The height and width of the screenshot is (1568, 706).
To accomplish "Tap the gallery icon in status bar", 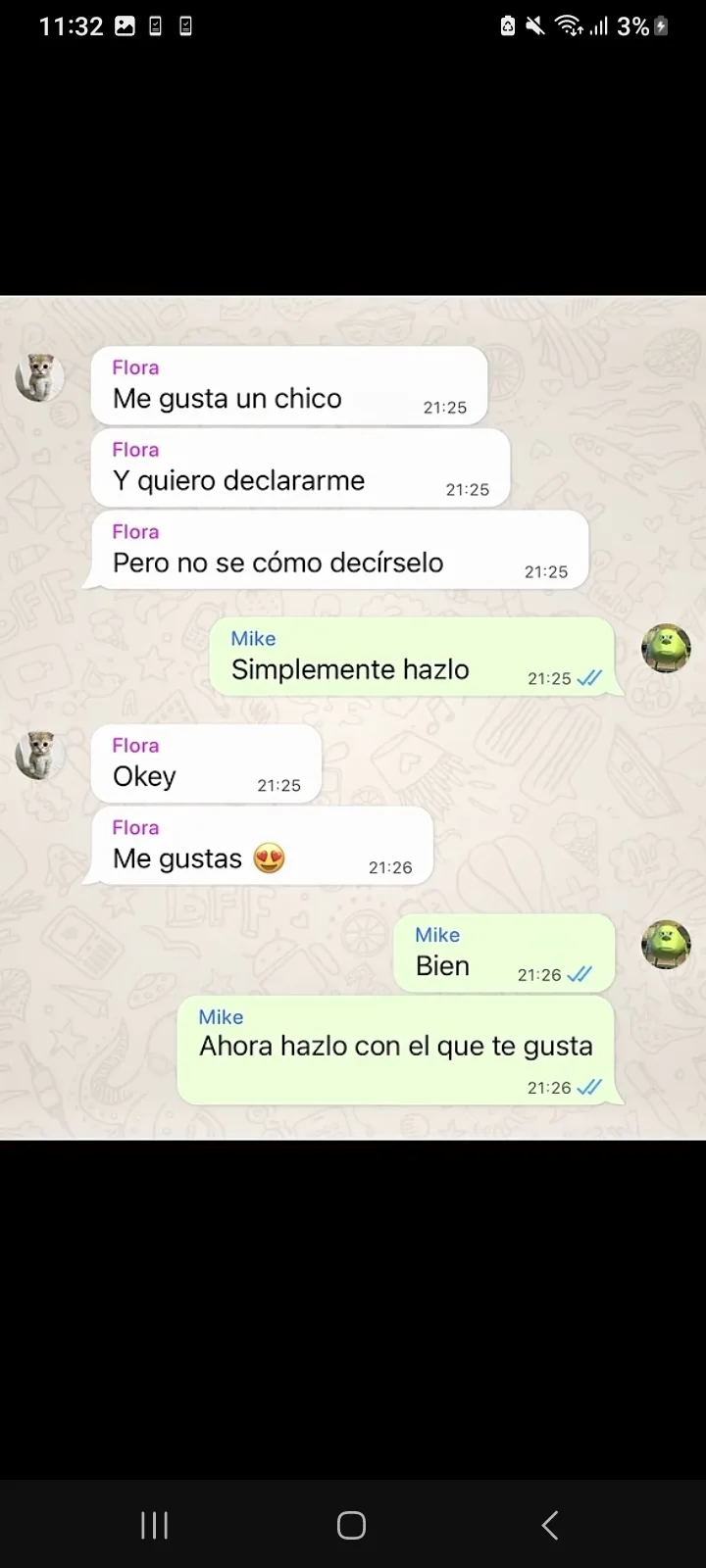I will click(x=125, y=26).
